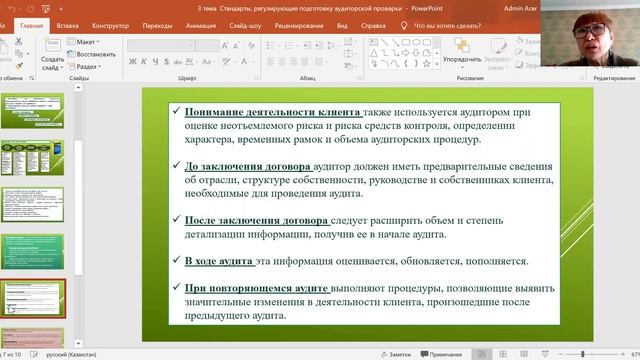
Task: Click the Восстановить reset button
Action: [91, 54]
